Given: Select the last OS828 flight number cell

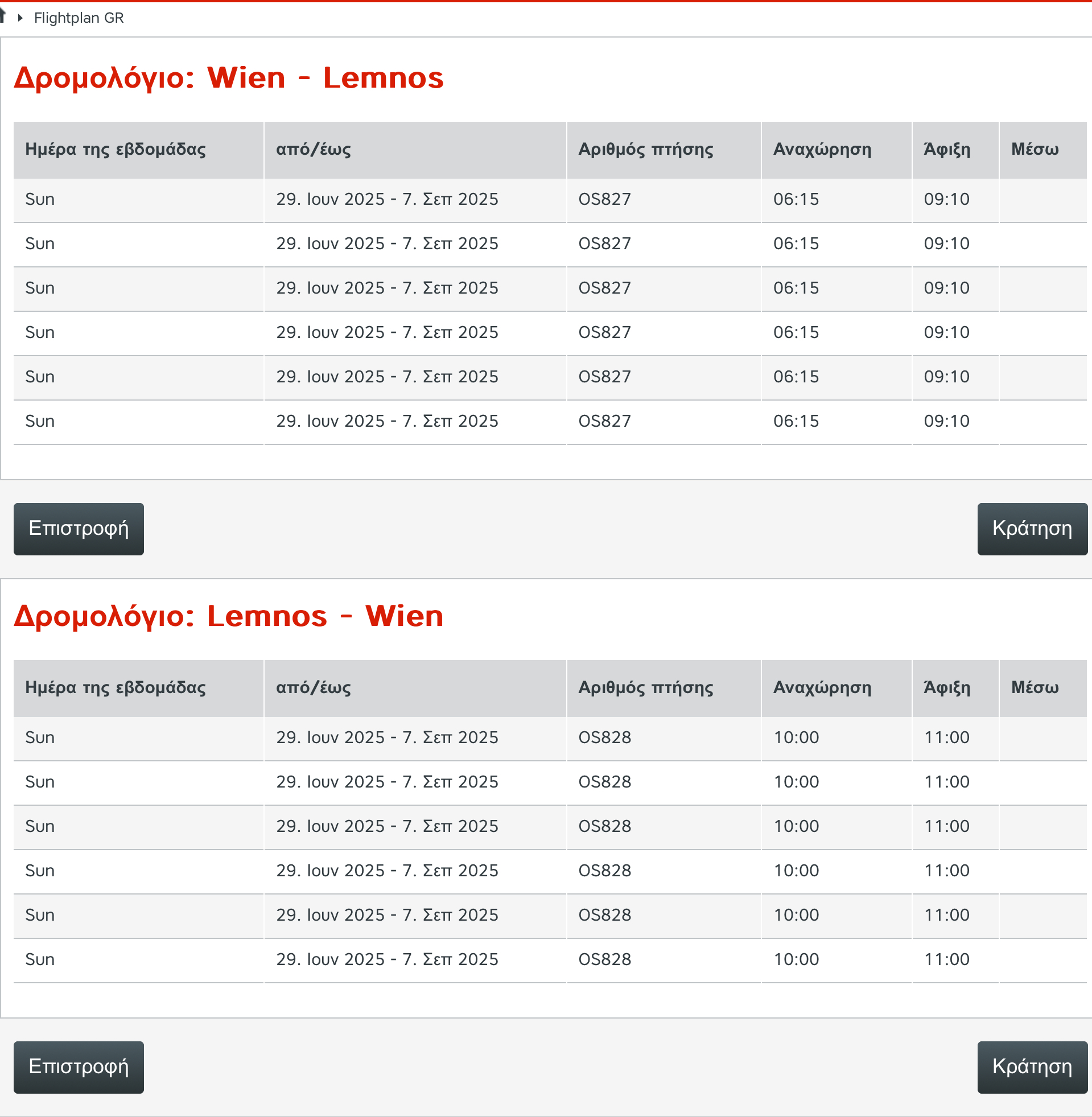Looking at the screenshot, I should 604,959.
